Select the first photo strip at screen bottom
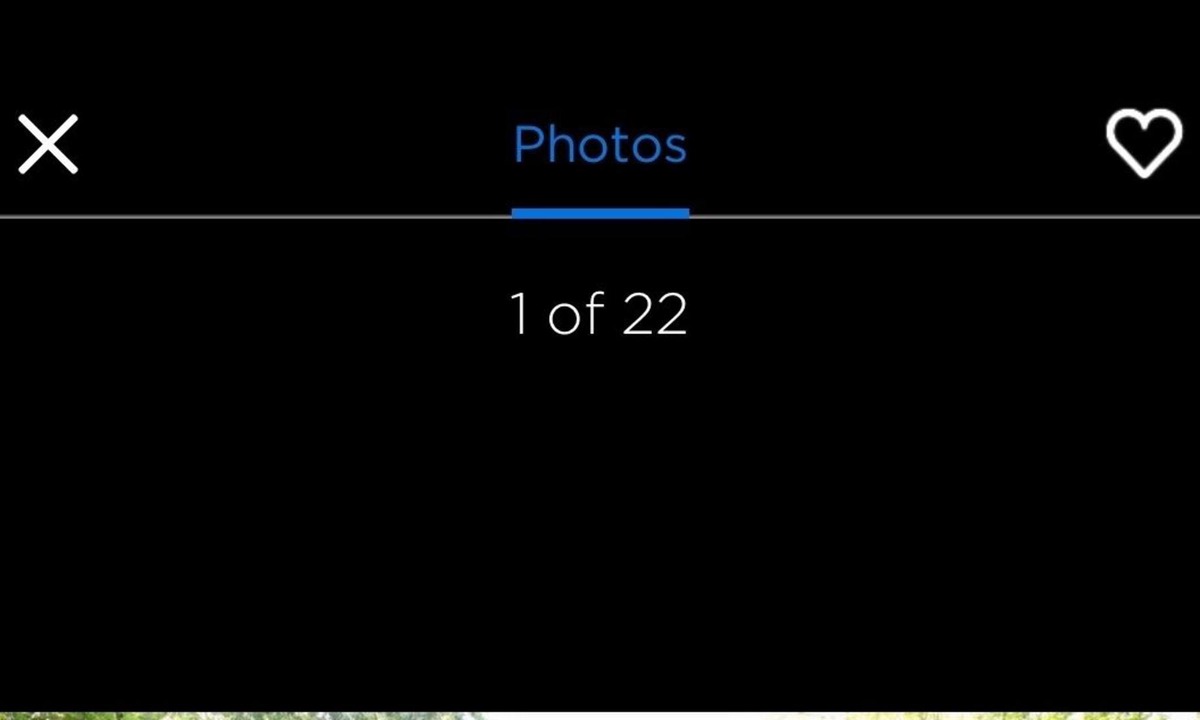The width and height of the screenshot is (1200, 720). [600, 715]
